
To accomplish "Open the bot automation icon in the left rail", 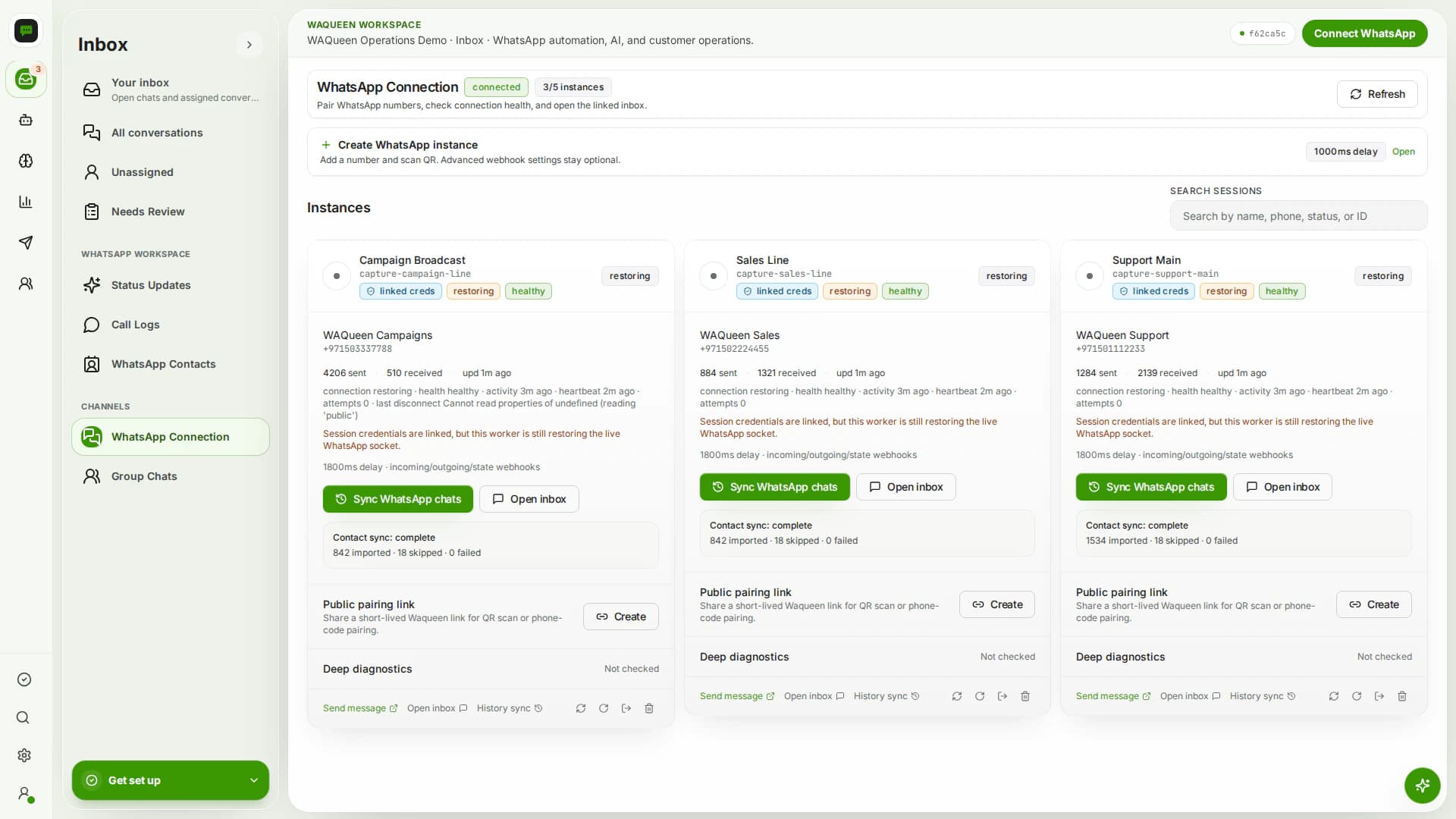I will pyautogui.click(x=26, y=120).
